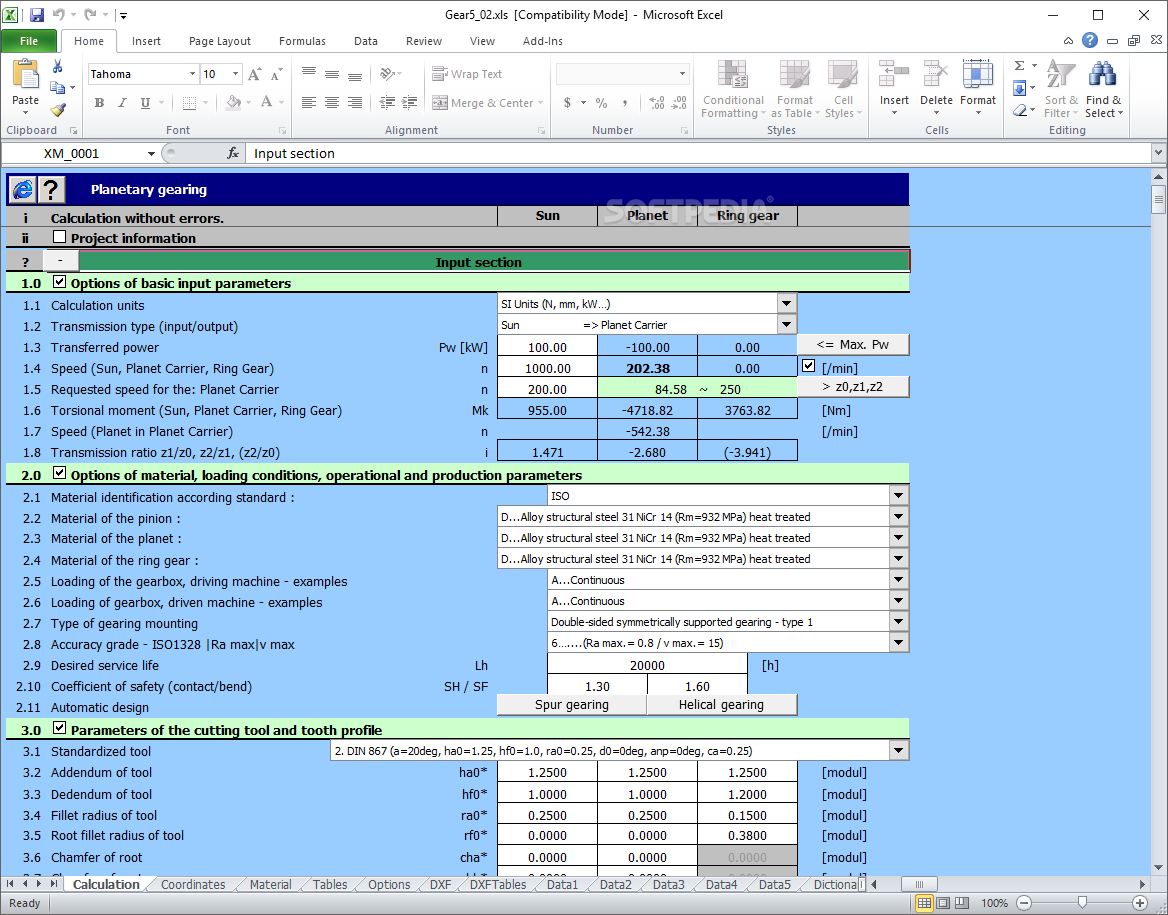Click the '<= Max. Pw' button

pyautogui.click(x=853, y=344)
